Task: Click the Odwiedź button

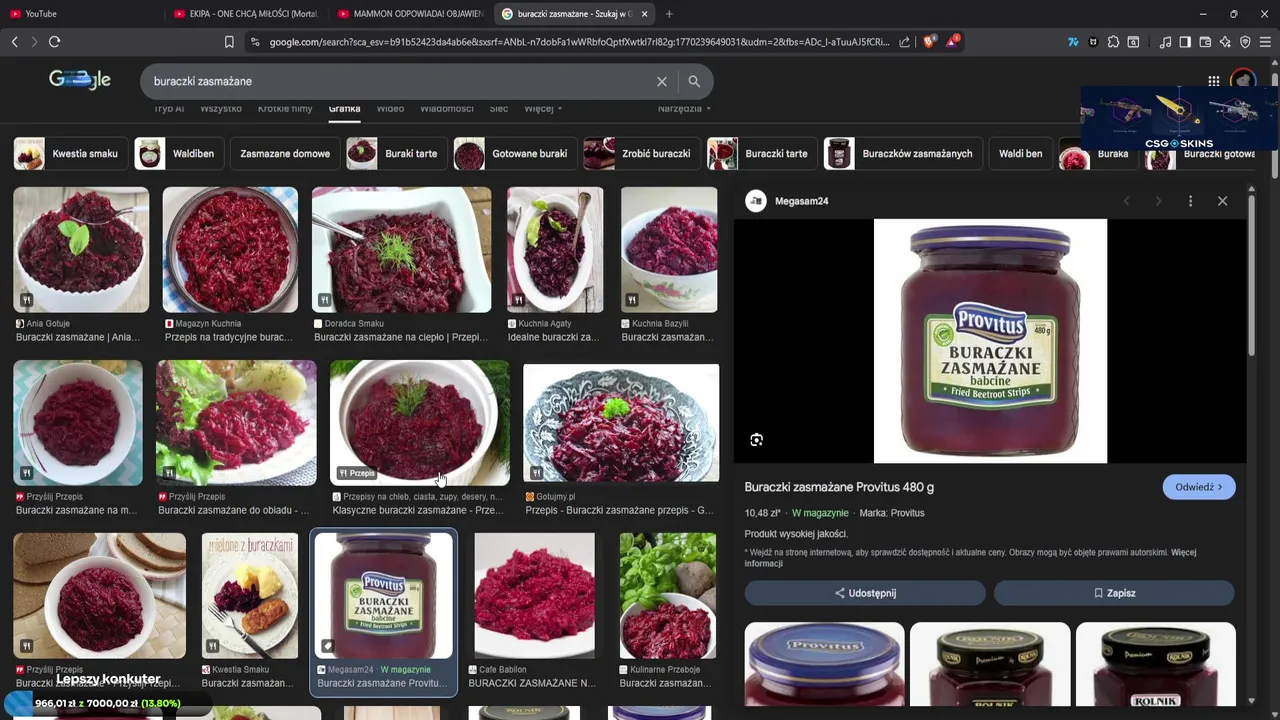Action: pos(1199,487)
